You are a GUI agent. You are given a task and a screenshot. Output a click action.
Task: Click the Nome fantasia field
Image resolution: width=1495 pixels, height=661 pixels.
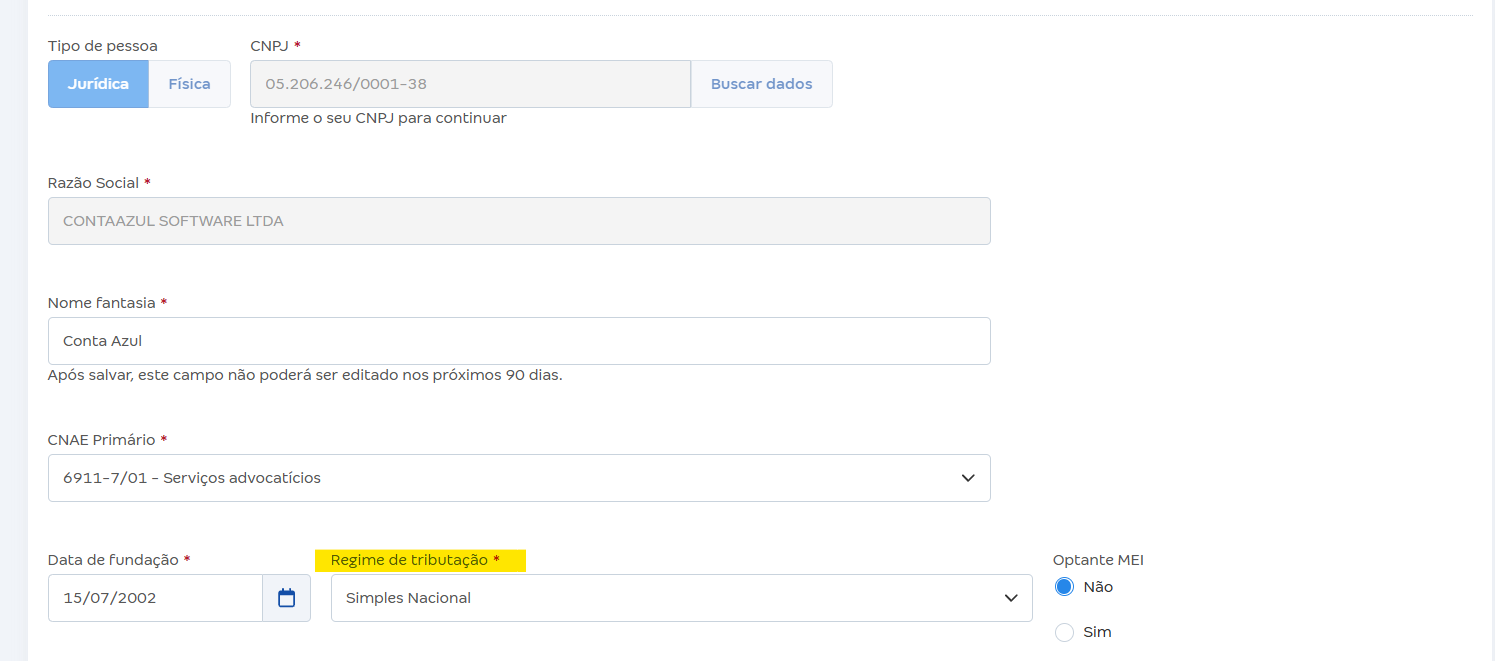tap(519, 341)
